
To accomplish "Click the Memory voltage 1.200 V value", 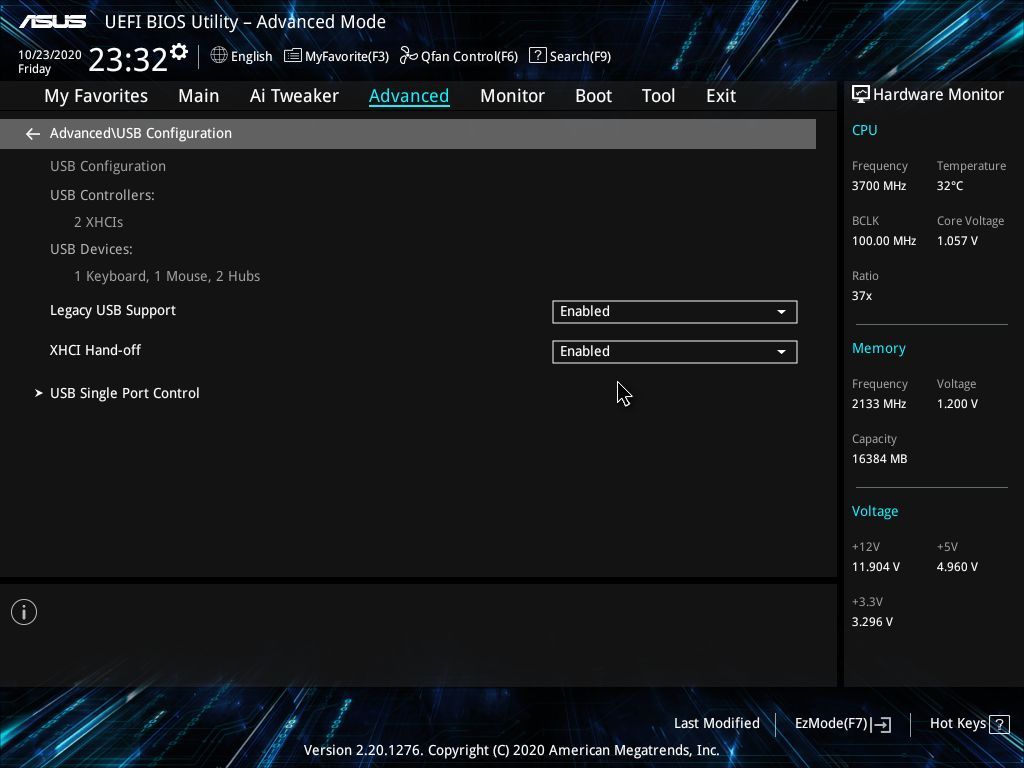I will (957, 404).
